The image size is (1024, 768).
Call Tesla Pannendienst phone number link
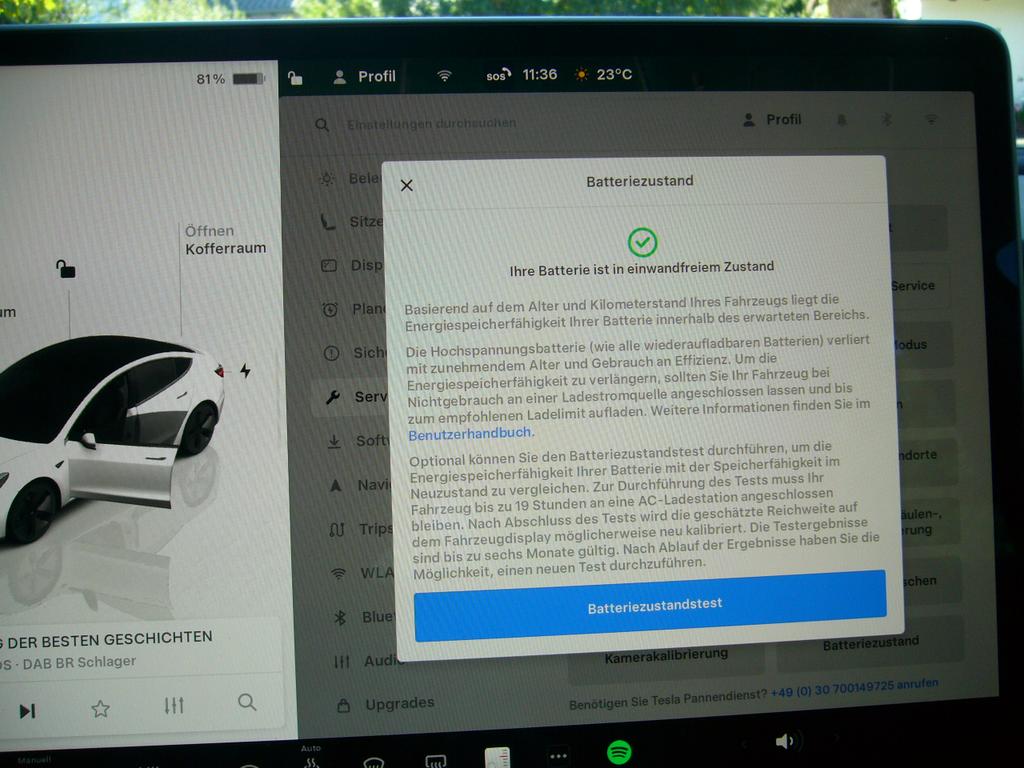pos(854,687)
